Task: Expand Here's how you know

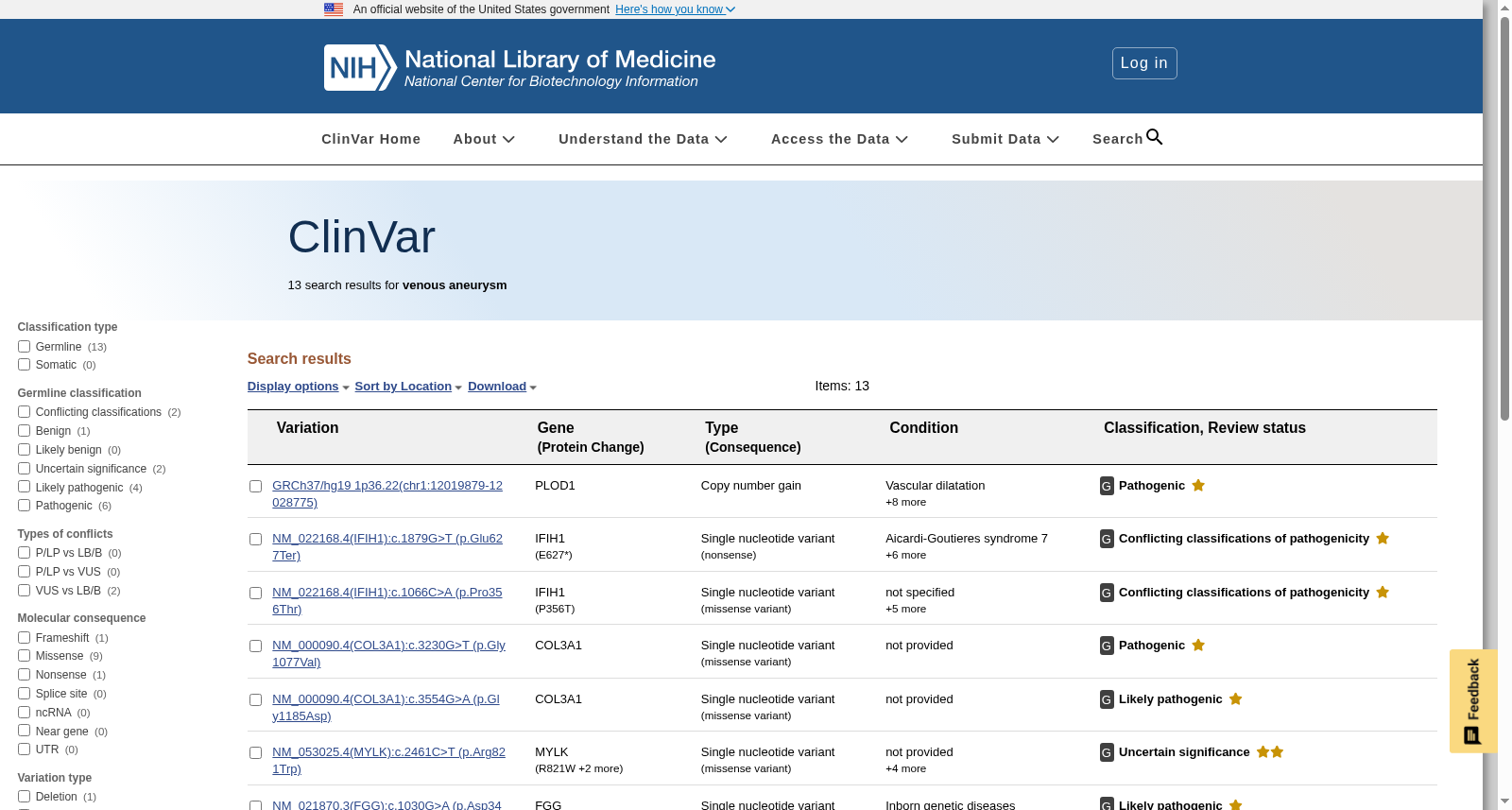Action: (675, 9)
